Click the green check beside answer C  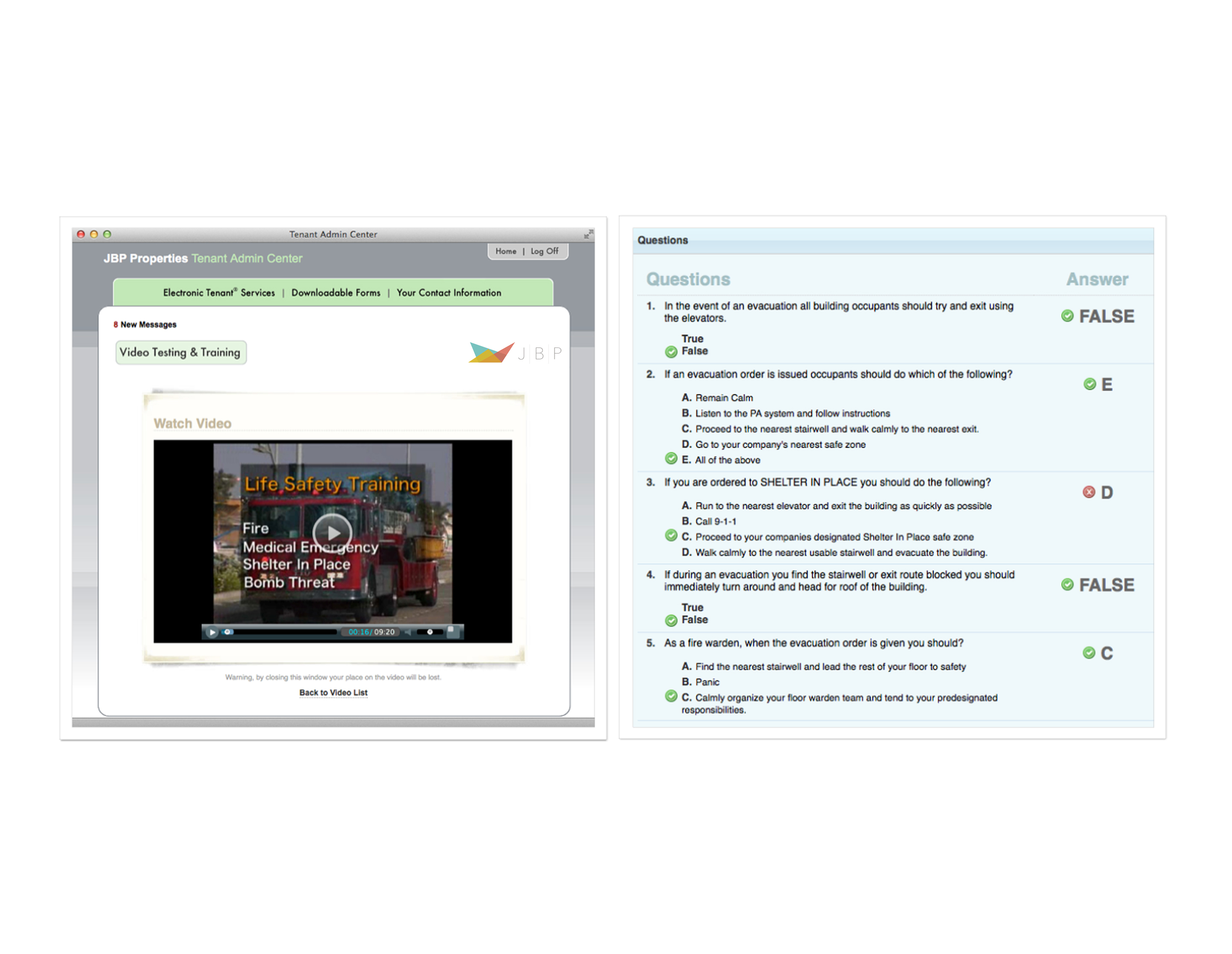pyautogui.click(x=1089, y=653)
